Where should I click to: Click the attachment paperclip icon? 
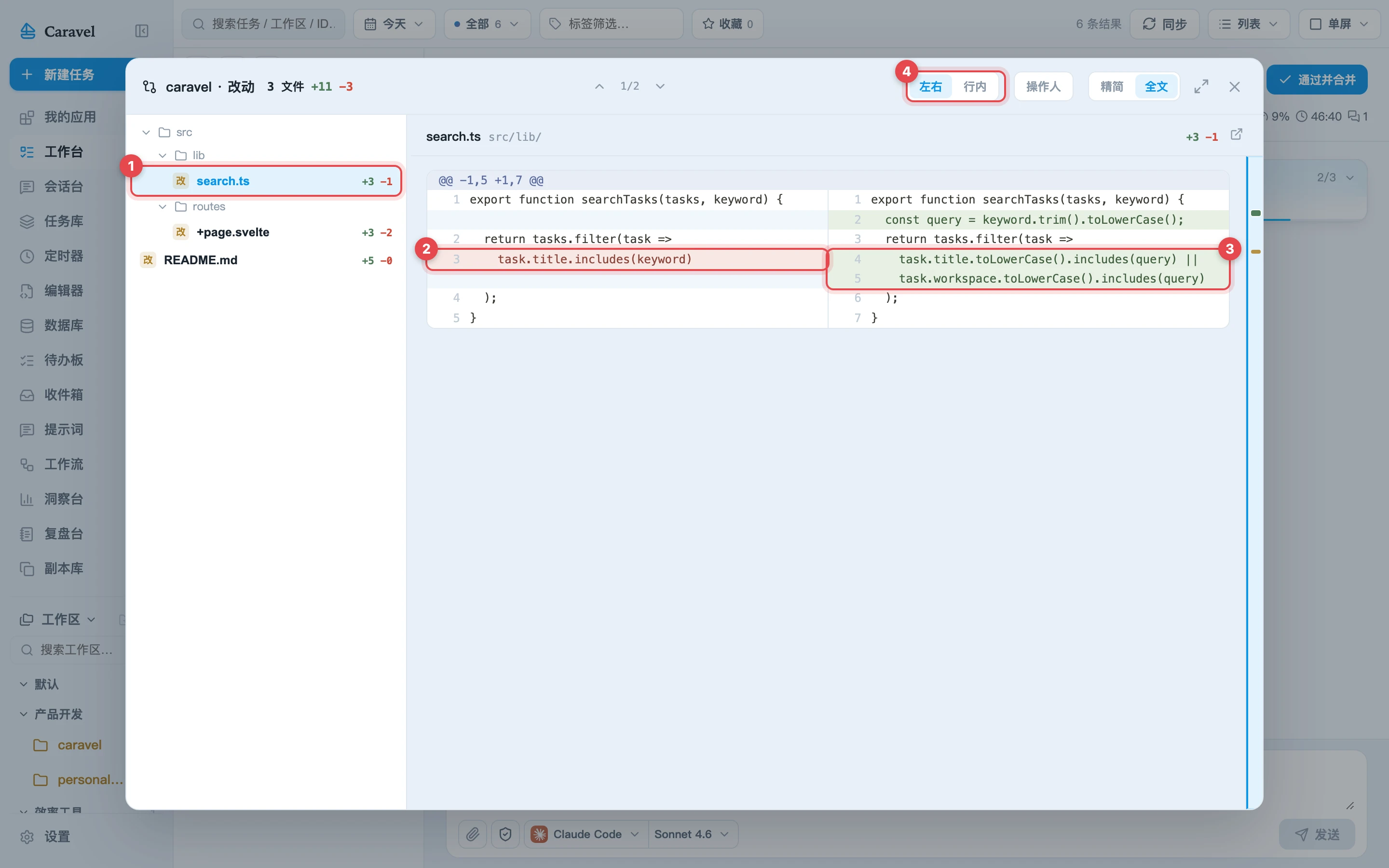click(472, 834)
